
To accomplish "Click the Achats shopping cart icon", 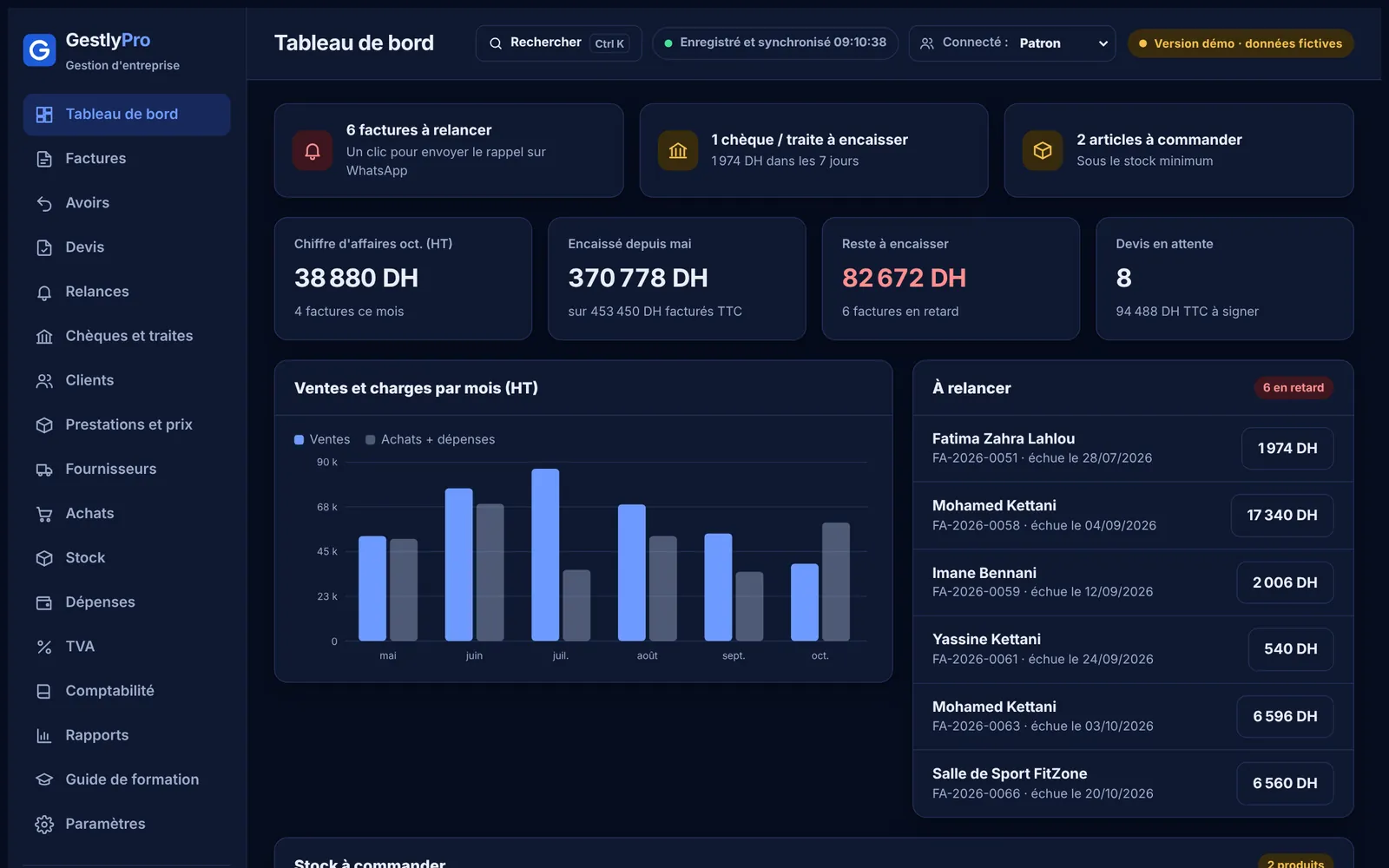I will tap(44, 514).
